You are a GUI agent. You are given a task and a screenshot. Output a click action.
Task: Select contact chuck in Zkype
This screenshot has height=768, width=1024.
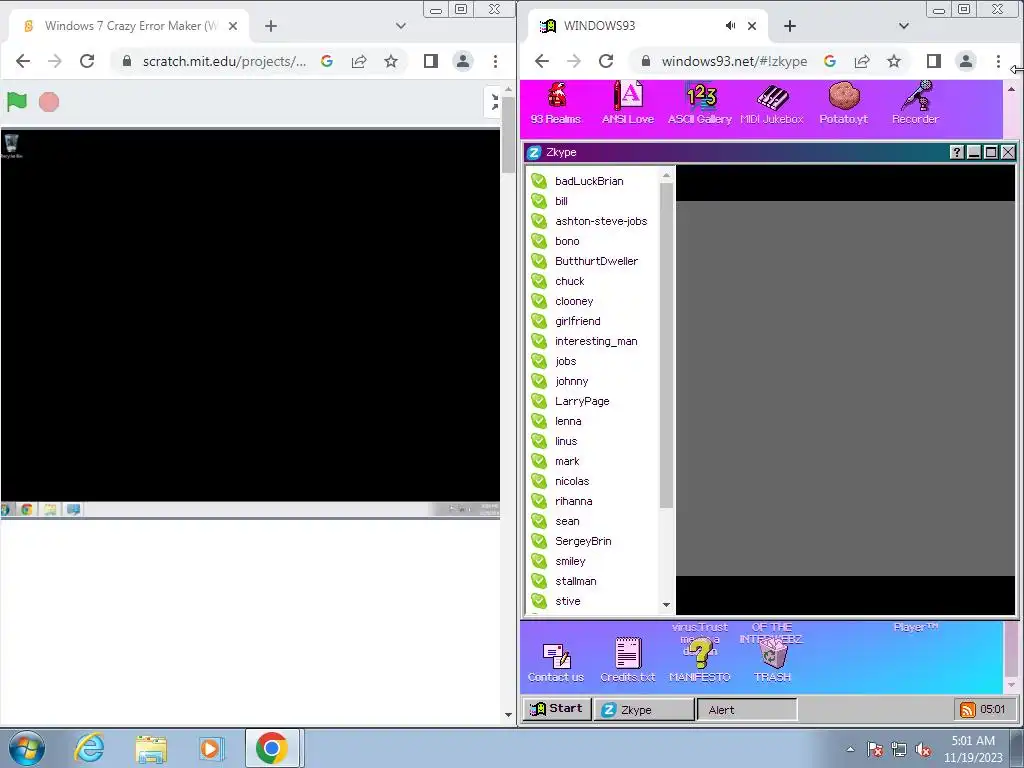tap(569, 281)
